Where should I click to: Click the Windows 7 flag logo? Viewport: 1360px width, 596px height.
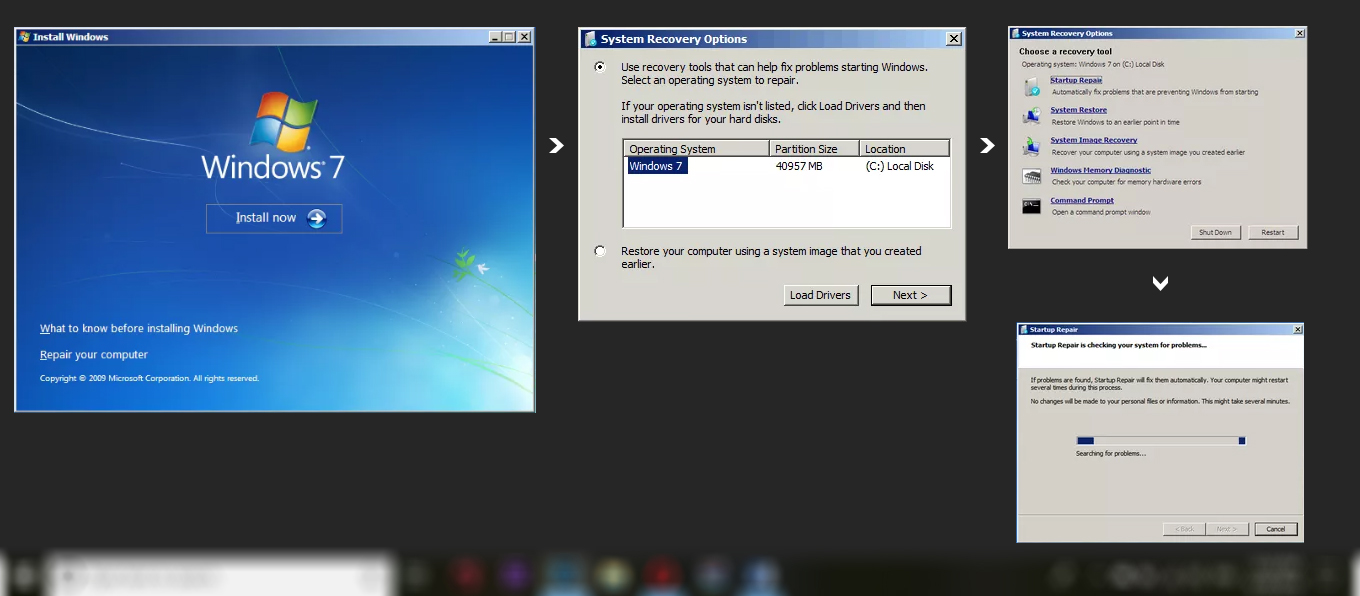(x=284, y=121)
